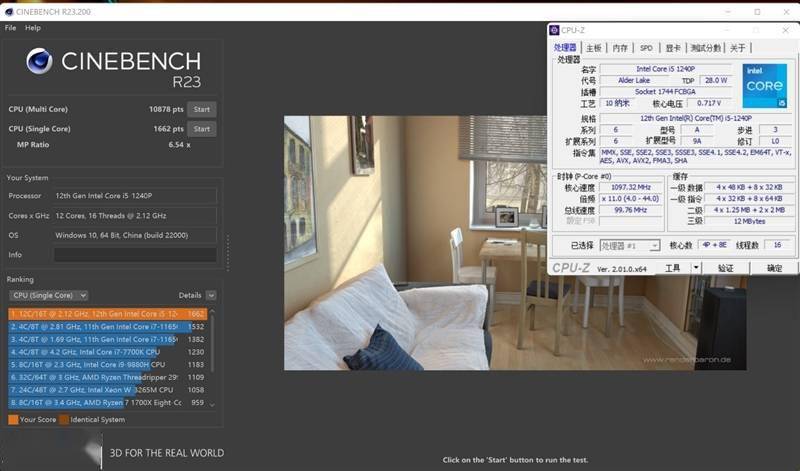Screen dimensions: 800x471
Task: Click the 99.76 MHz bus speed value
Action: (631, 210)
